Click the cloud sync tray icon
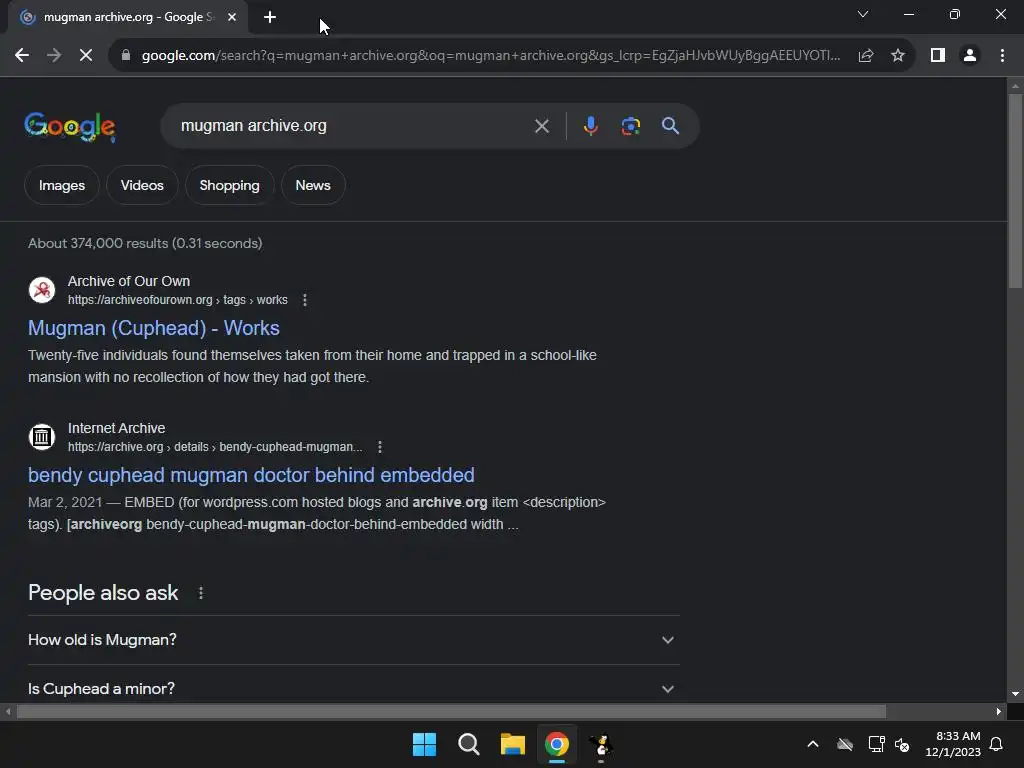This screenshot has width=1024, height=768. [x=845, y=744]
